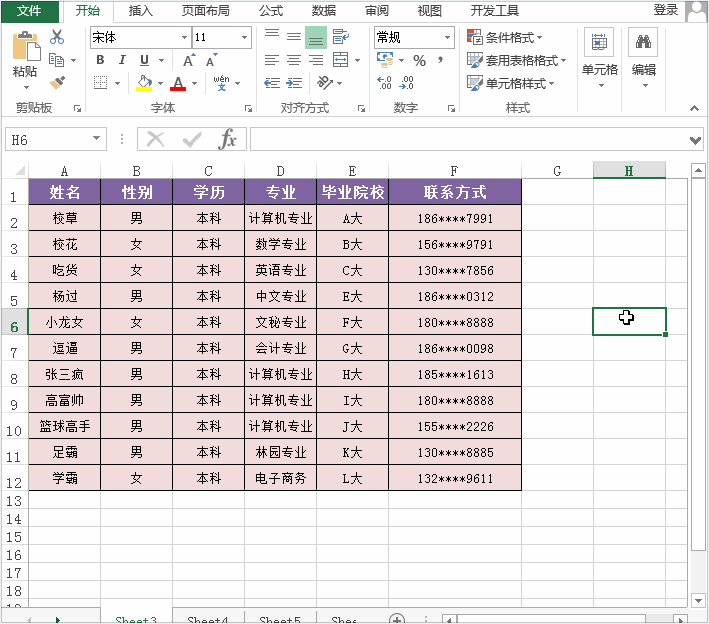
Task: Open 文件 File tab
Action: coord(29,10)
